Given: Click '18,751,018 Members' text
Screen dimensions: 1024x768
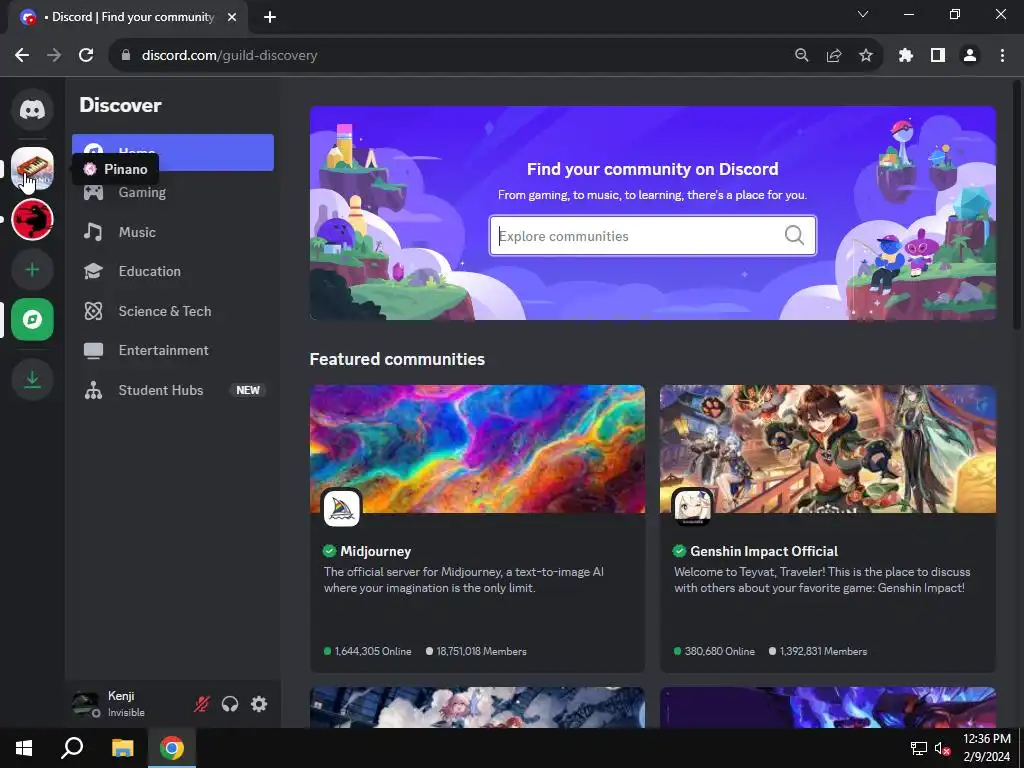Looking at the screenshot, I should click(481, 651).
